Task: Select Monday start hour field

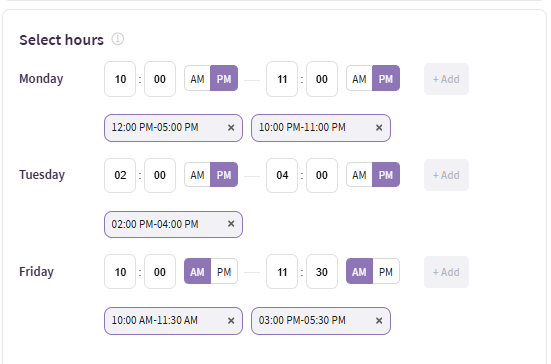Action: (120, 79)
